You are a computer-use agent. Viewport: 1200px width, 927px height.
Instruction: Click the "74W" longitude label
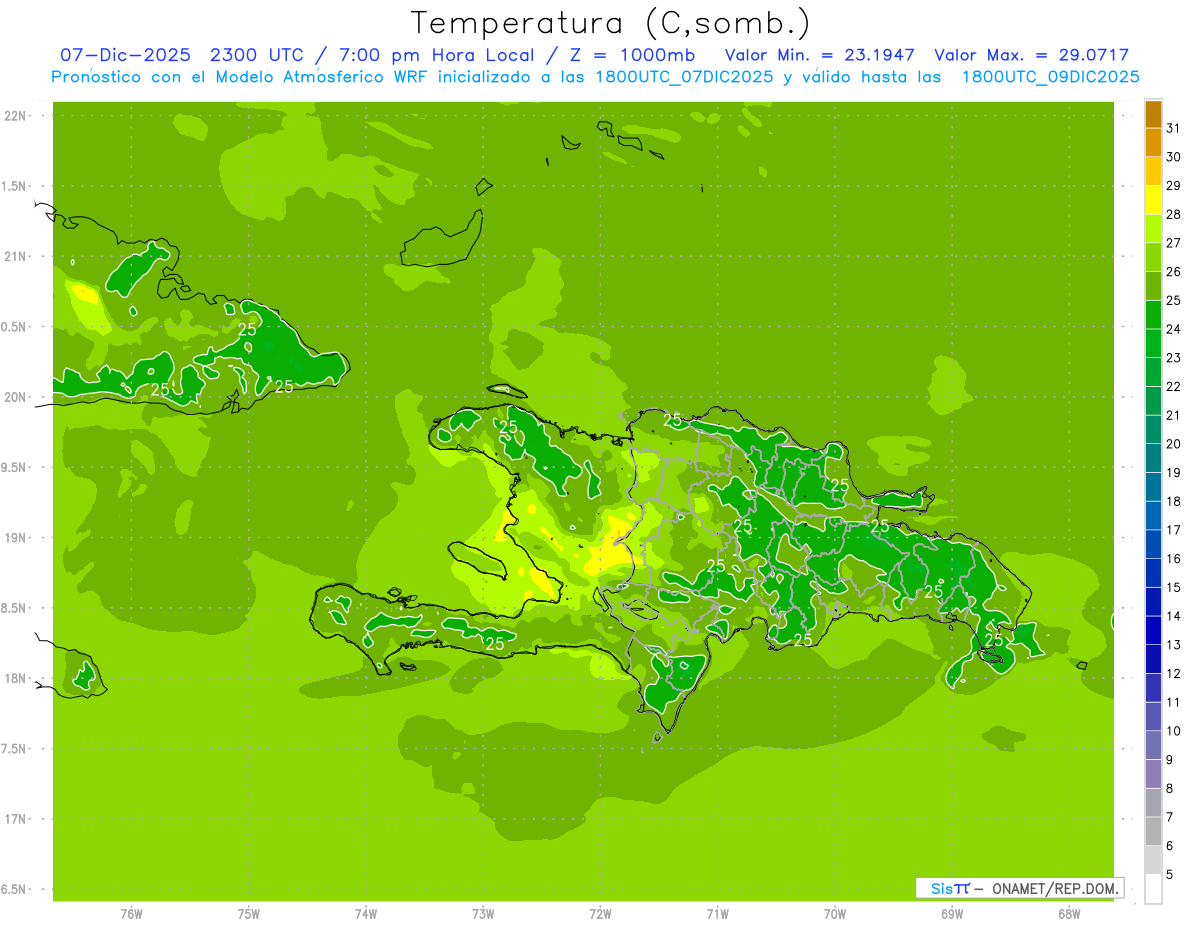pyautogui.click(x=366, y=914)
